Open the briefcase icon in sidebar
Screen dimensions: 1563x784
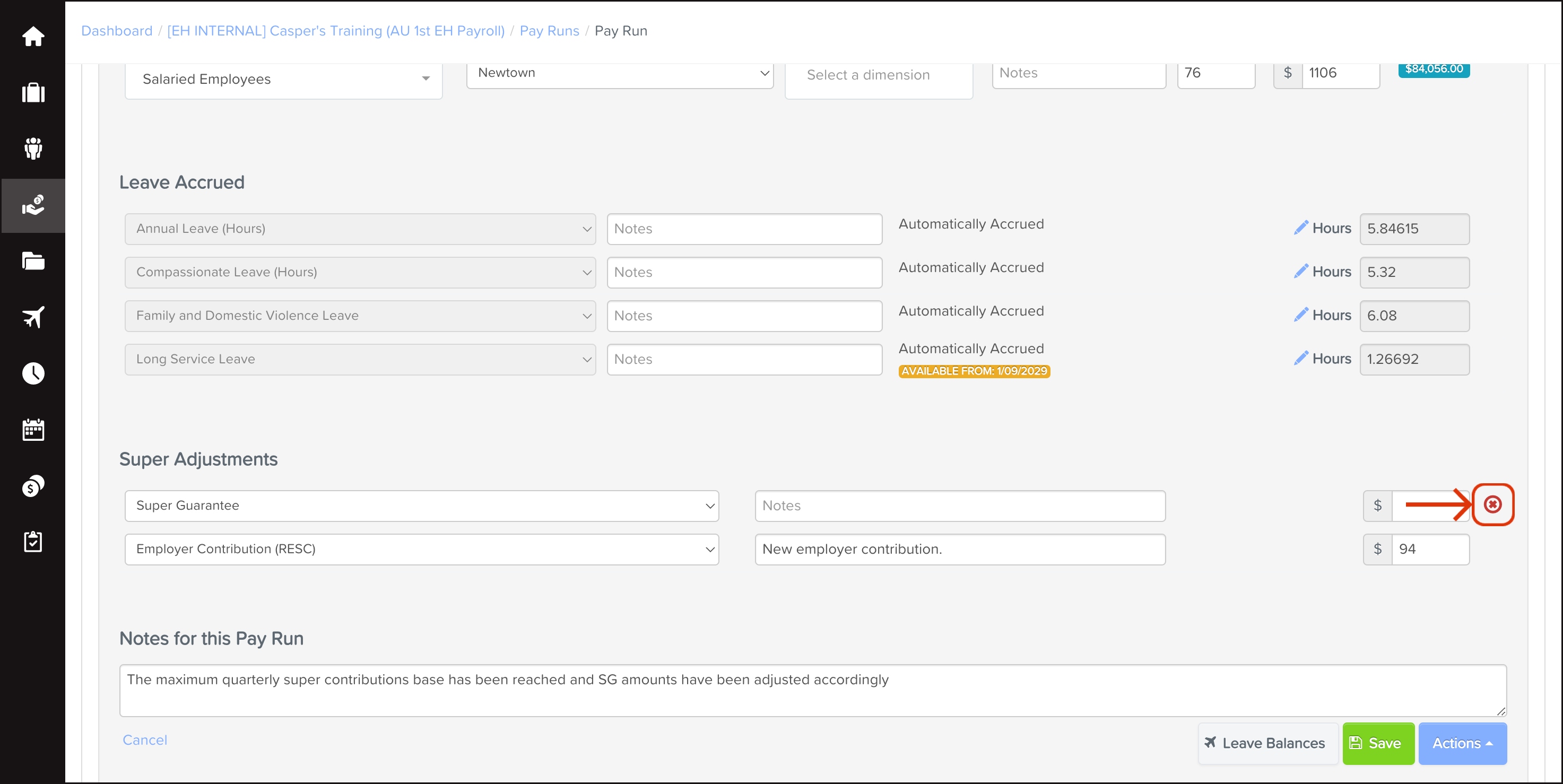[x=33, y=92]
